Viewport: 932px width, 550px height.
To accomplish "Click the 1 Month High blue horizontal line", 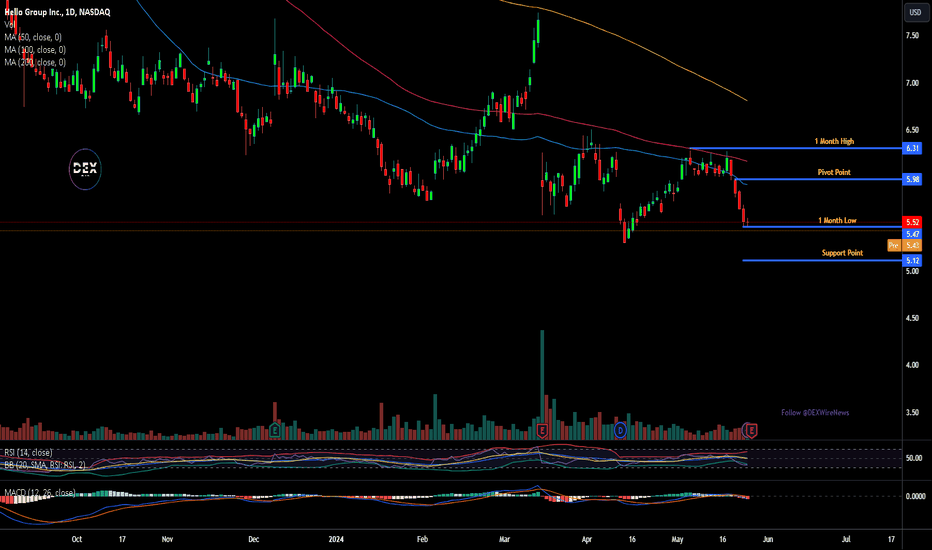I will [796, 148].
